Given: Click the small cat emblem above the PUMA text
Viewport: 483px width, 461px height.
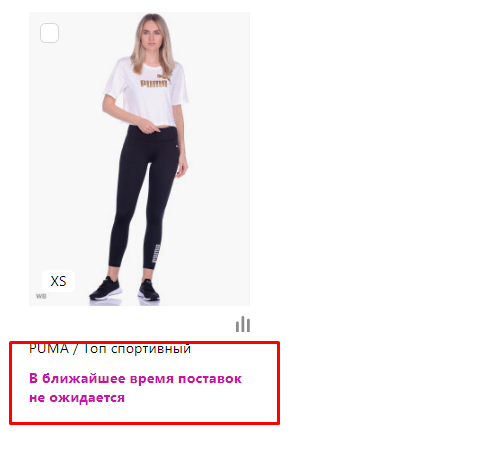Looking at the screenshot, I should pyautogui.click(x=162, y=77).
